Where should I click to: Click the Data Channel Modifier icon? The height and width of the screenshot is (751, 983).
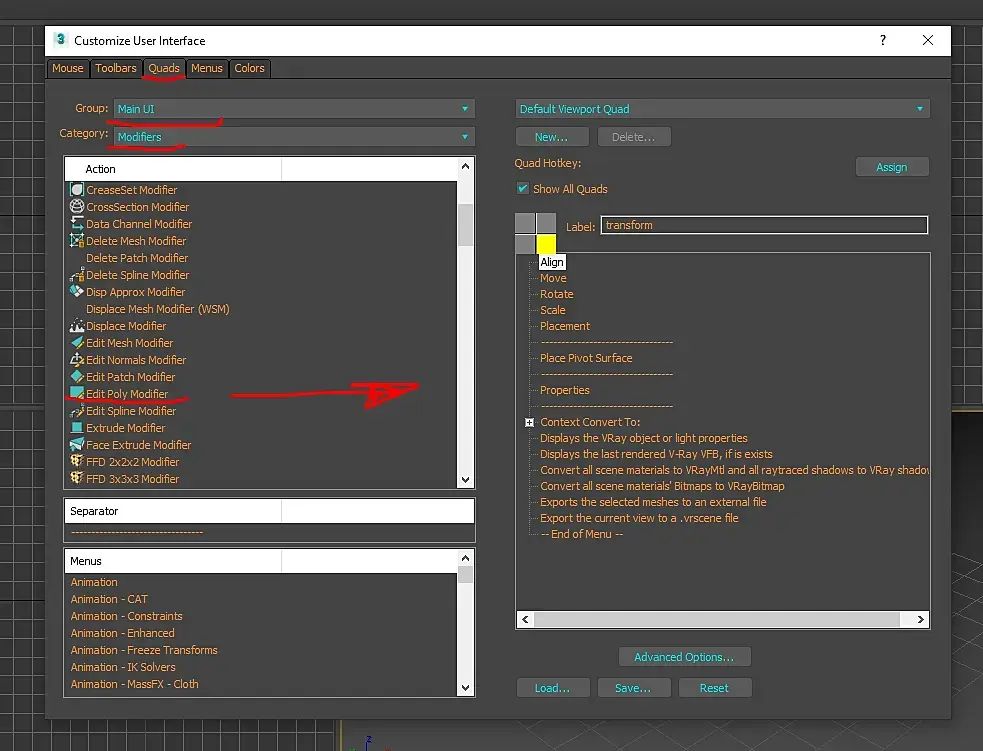click(76, 223)
